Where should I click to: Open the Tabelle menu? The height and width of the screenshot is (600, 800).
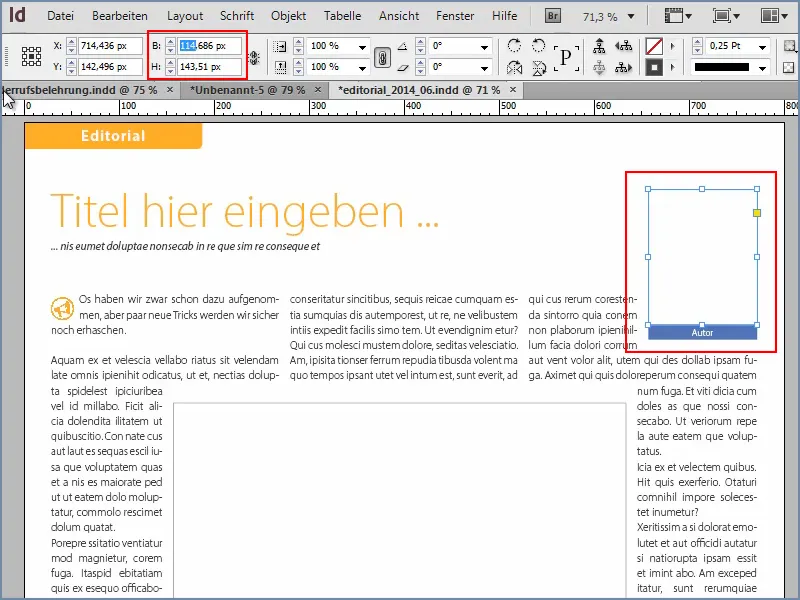click(x=342, y=15)
